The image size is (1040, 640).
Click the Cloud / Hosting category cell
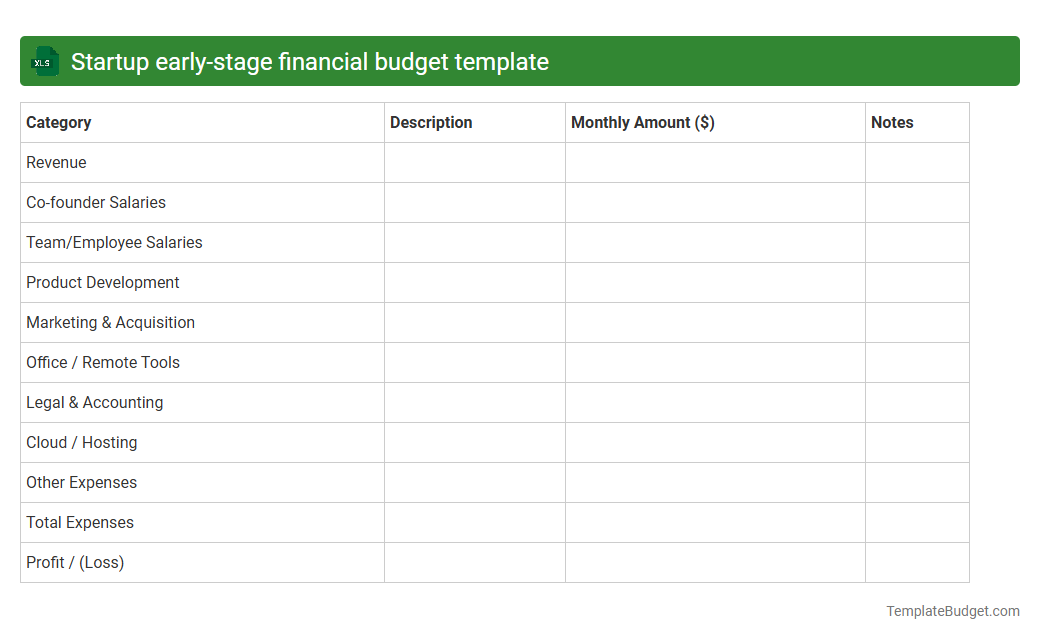tap(81, 442)
